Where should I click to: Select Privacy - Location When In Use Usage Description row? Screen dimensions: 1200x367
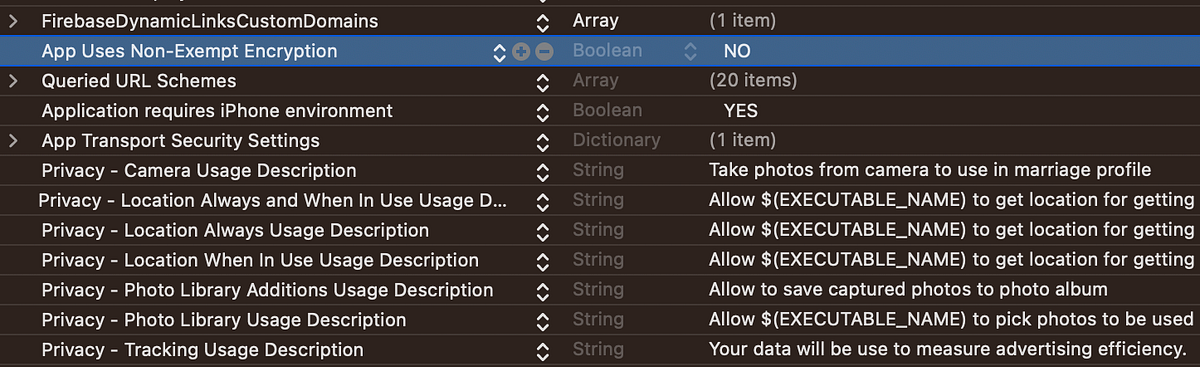click(600, 261)
